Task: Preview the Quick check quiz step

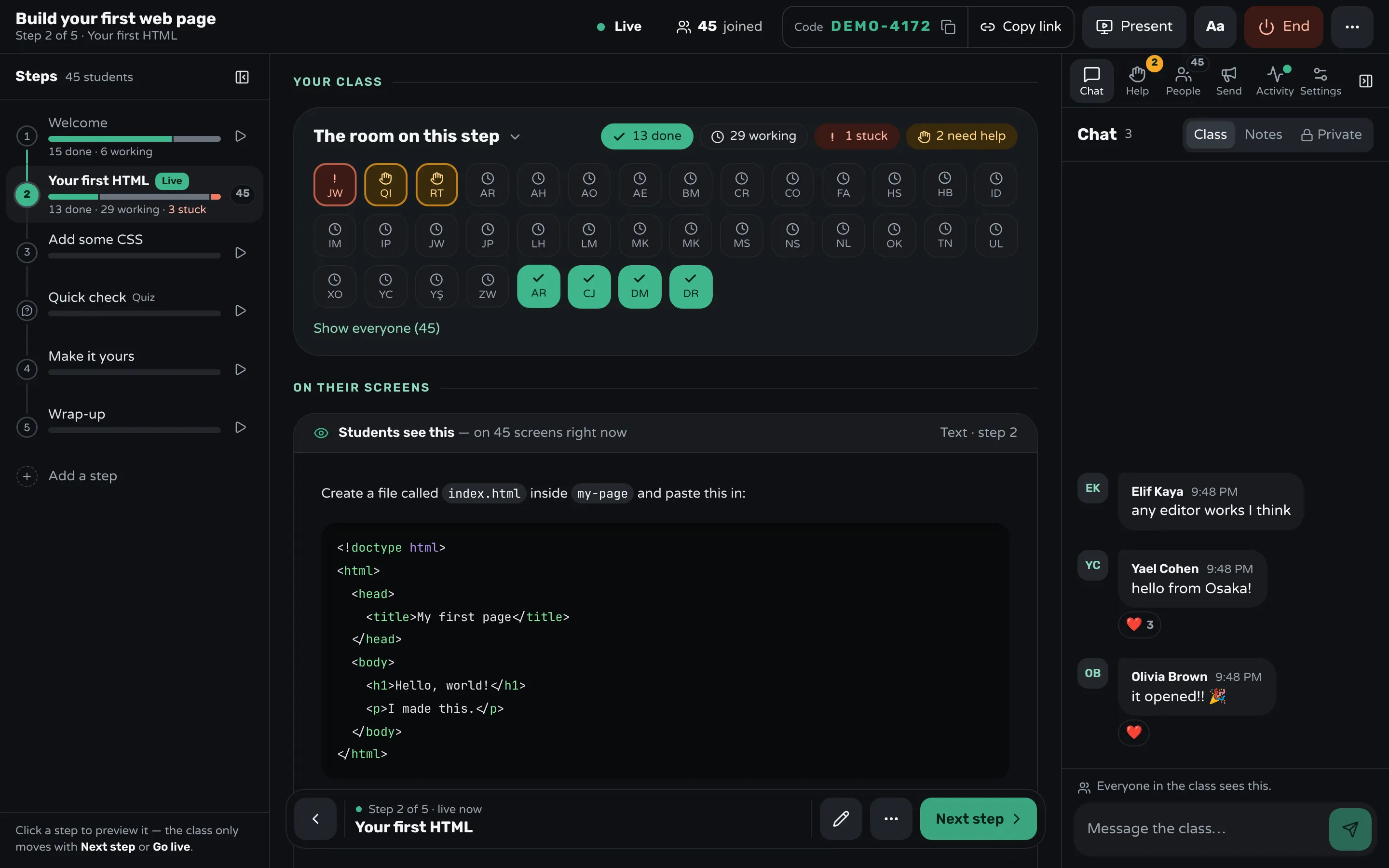Action: click(241, 311)
